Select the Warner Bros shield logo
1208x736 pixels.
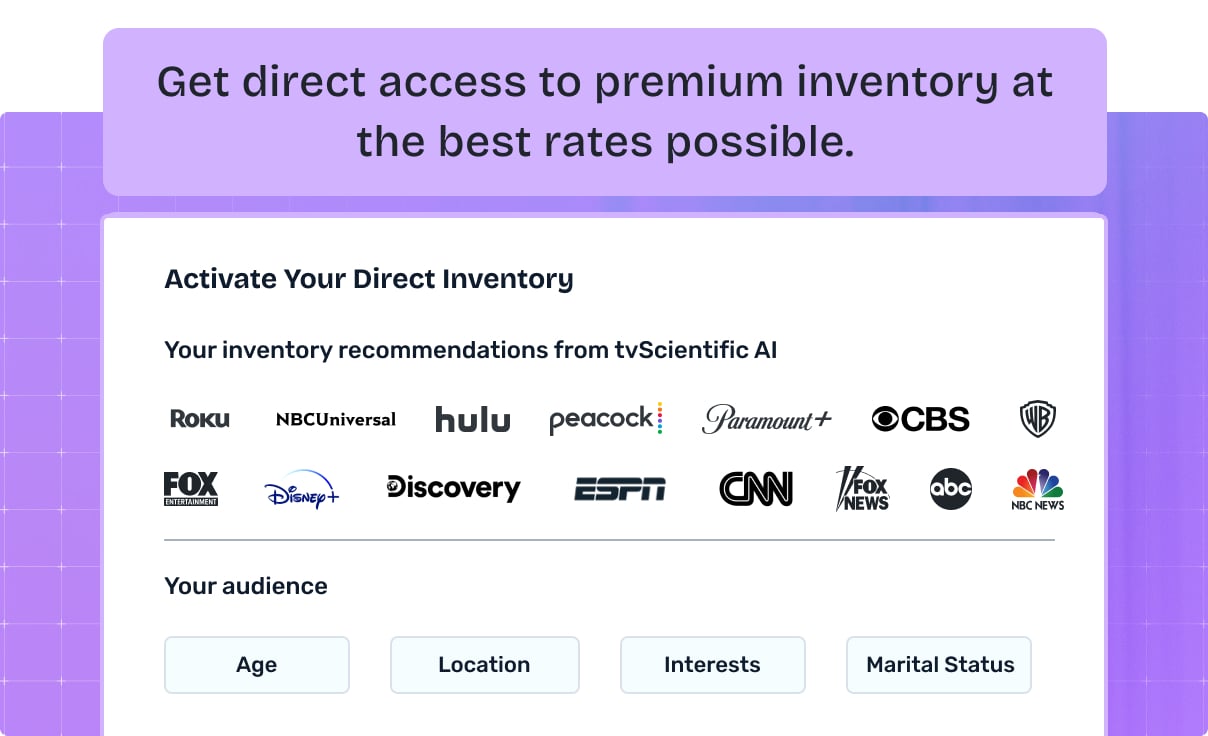1038,419
